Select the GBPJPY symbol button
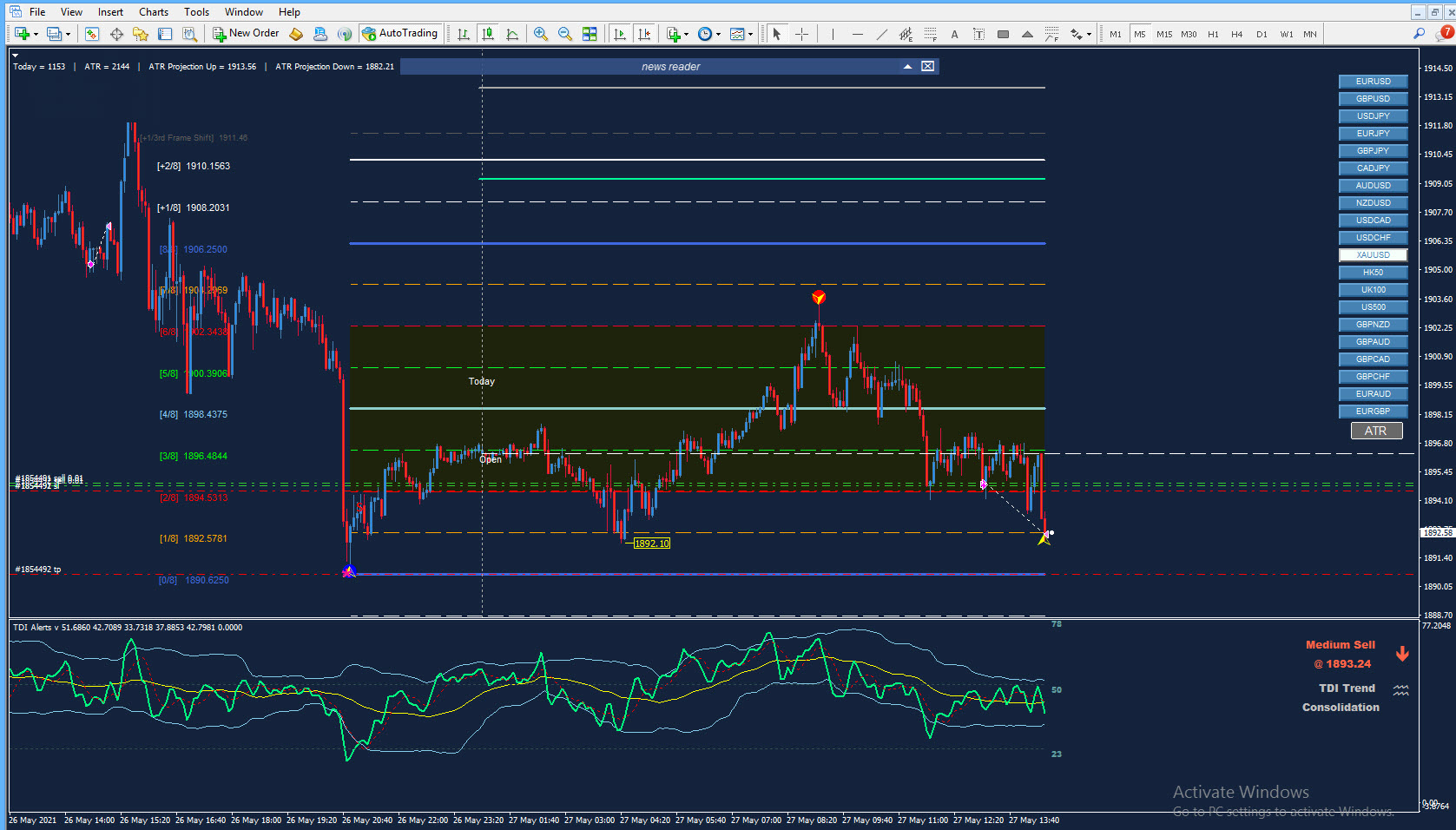This screenshot has width=1456, height=830. pyautogui.click(x=1373, y=151)
